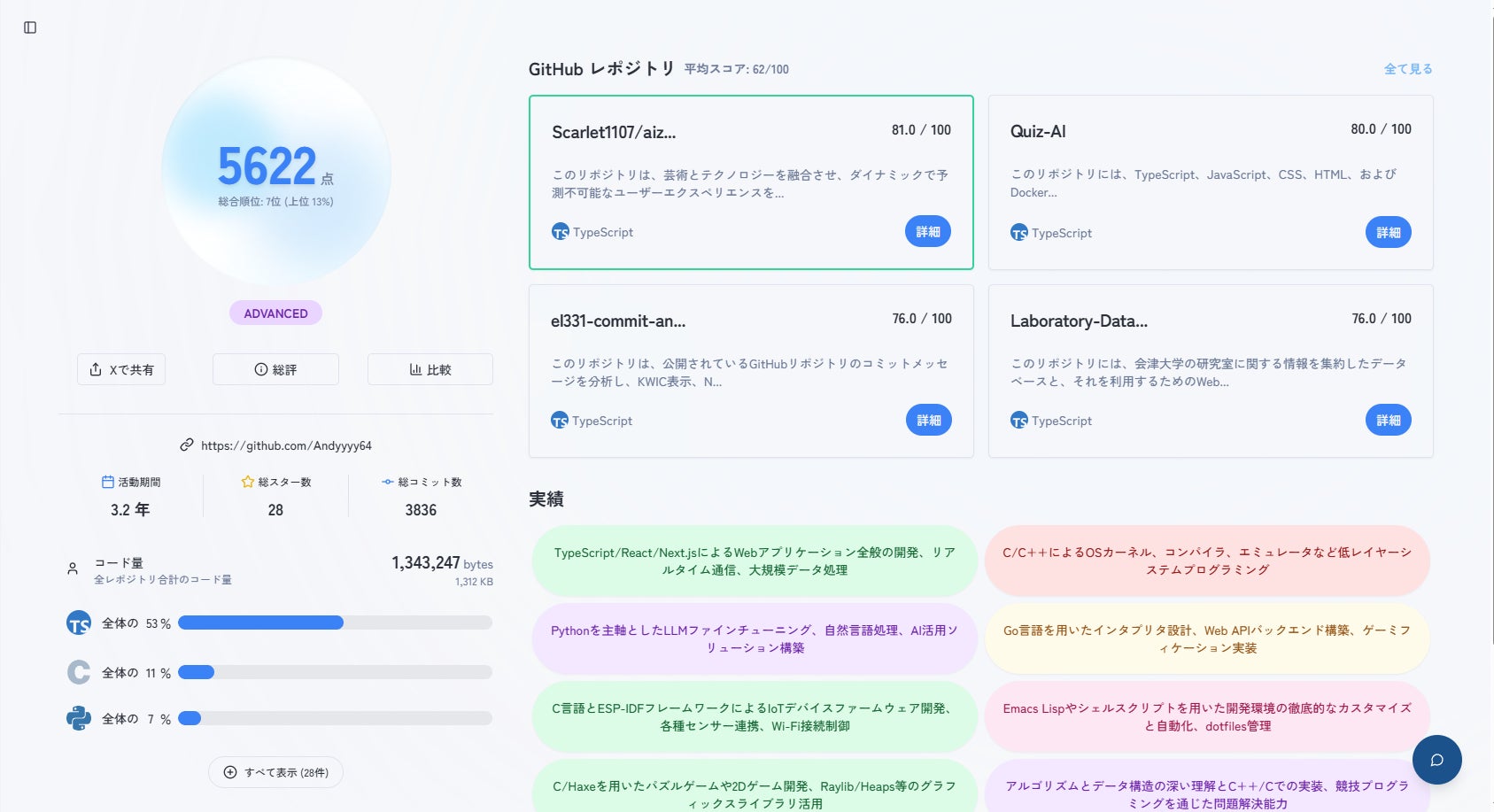
Task: Click the commit icon for 総コミット数
Action: pos(388,482)
